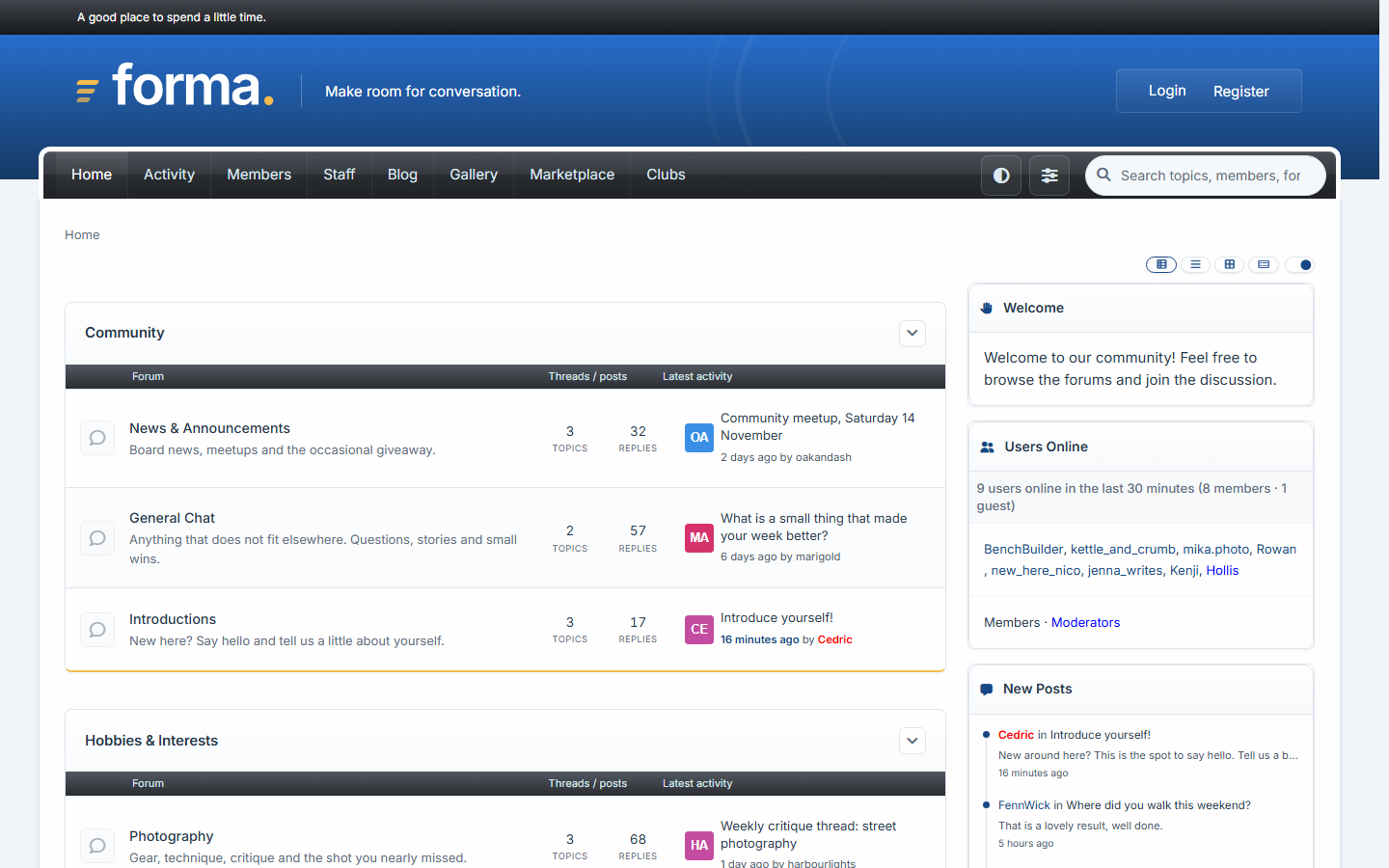Open the Gallery tab
This screenshot has height=868, width=1389.
(x=474, y=175)
